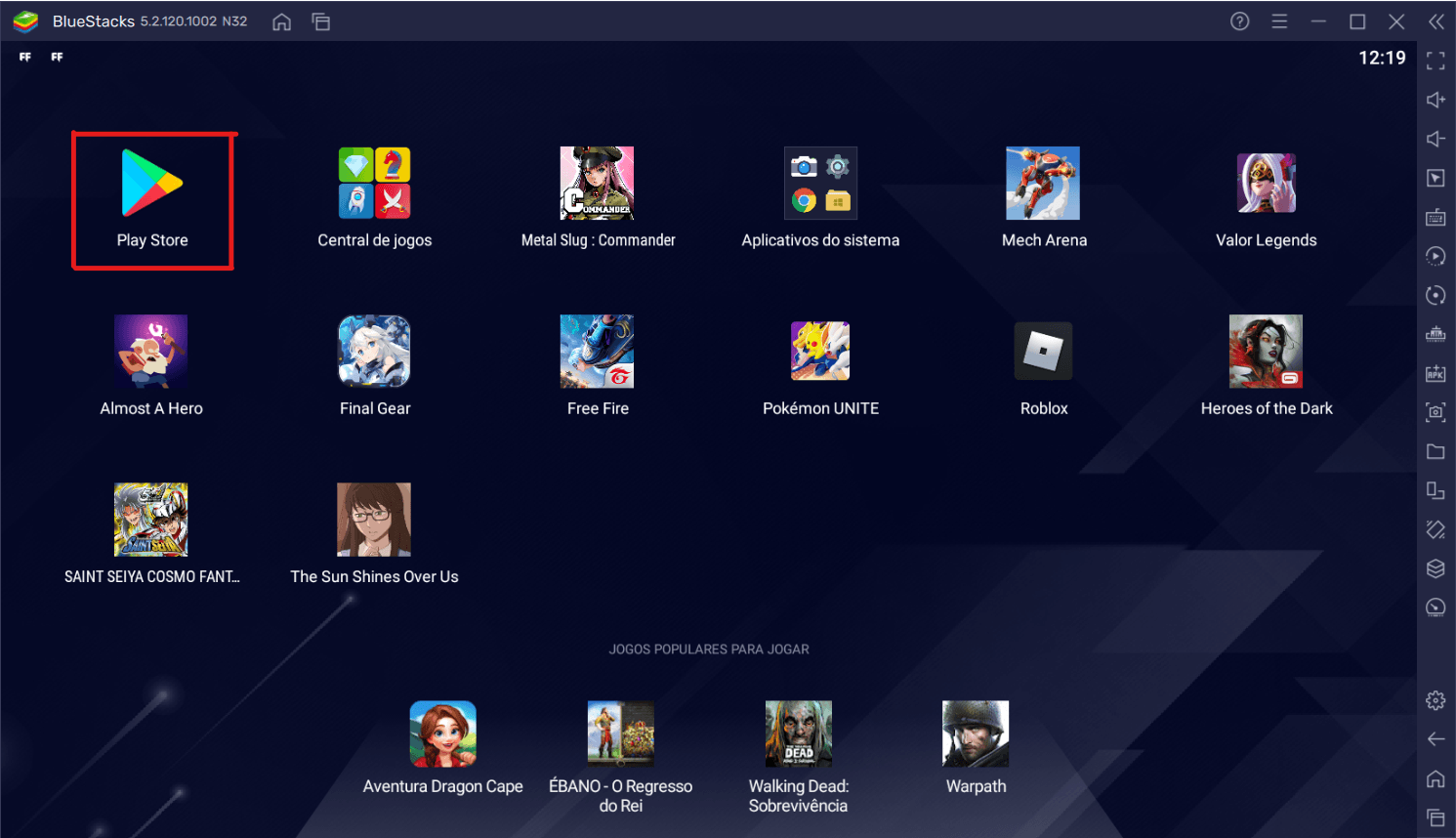Open the multi-instance tabs icon in title bar
The height and width of the screenshot is (838, 1456).
[x=321, y=21]
